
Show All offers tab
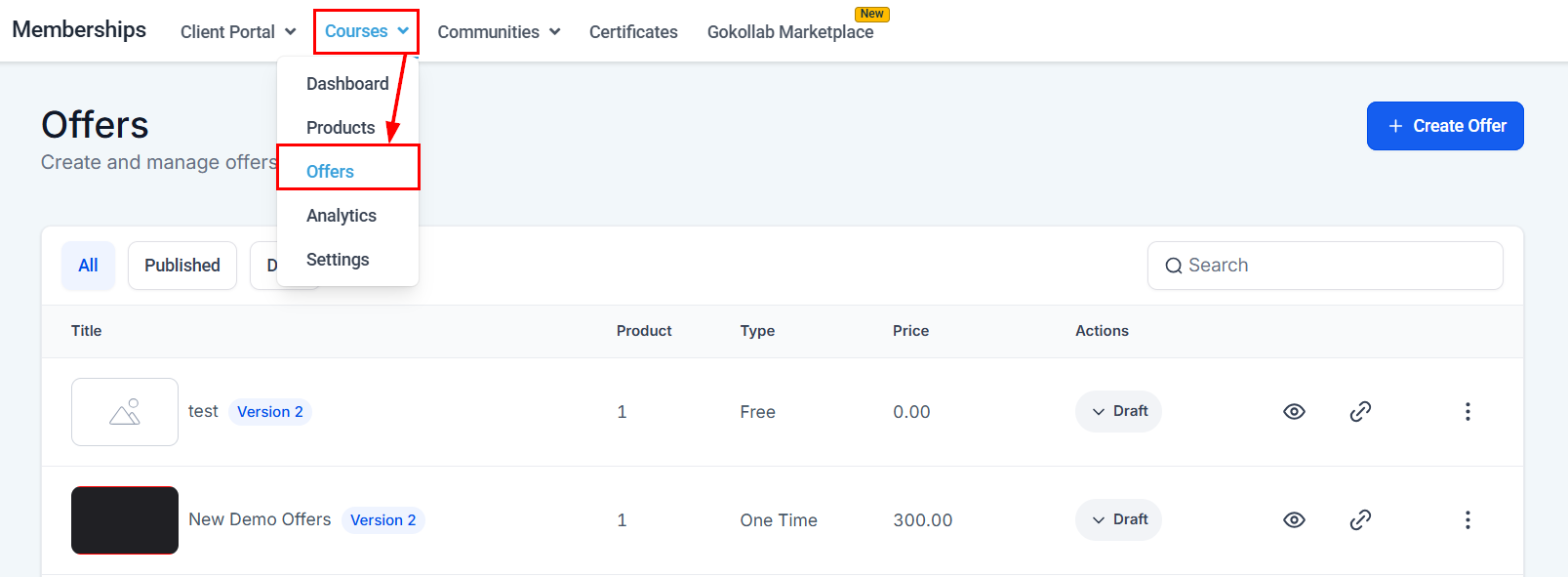pos(88,266)
